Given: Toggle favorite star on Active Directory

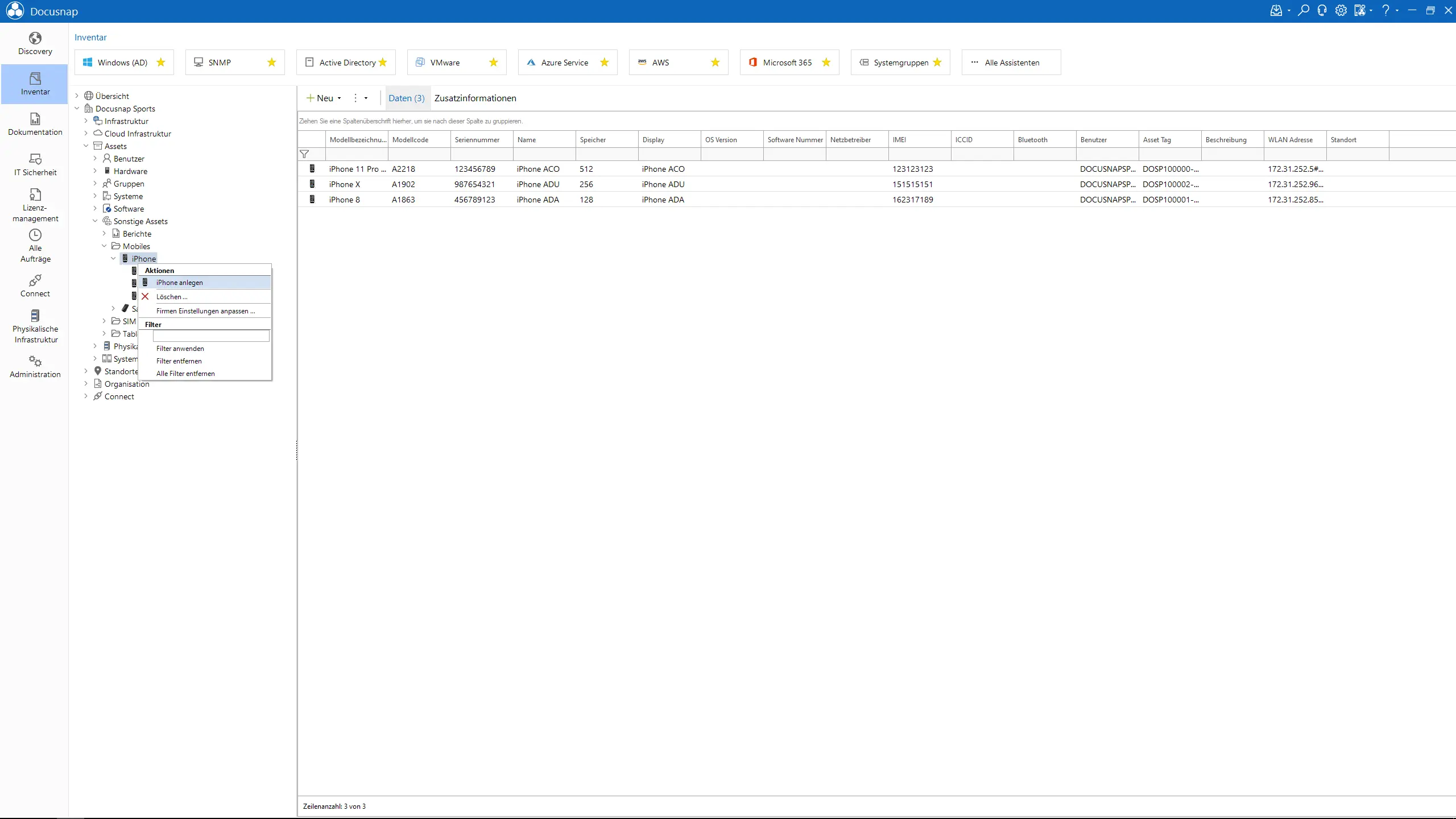Looking at the screenshot, I should 383,63.
